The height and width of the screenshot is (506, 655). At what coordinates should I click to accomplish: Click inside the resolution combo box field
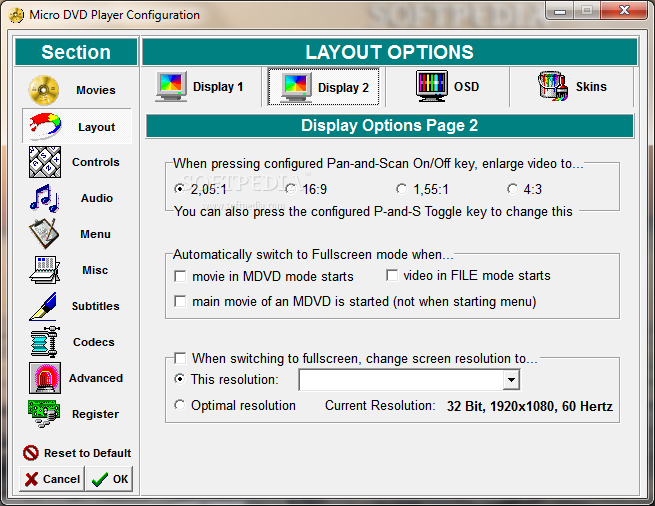coord(401,380)
